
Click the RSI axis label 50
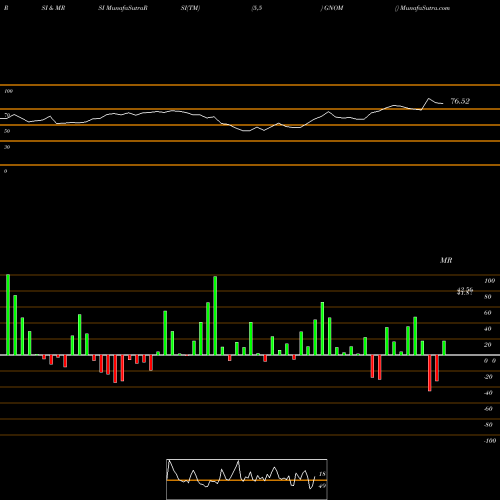coord(7,131)
